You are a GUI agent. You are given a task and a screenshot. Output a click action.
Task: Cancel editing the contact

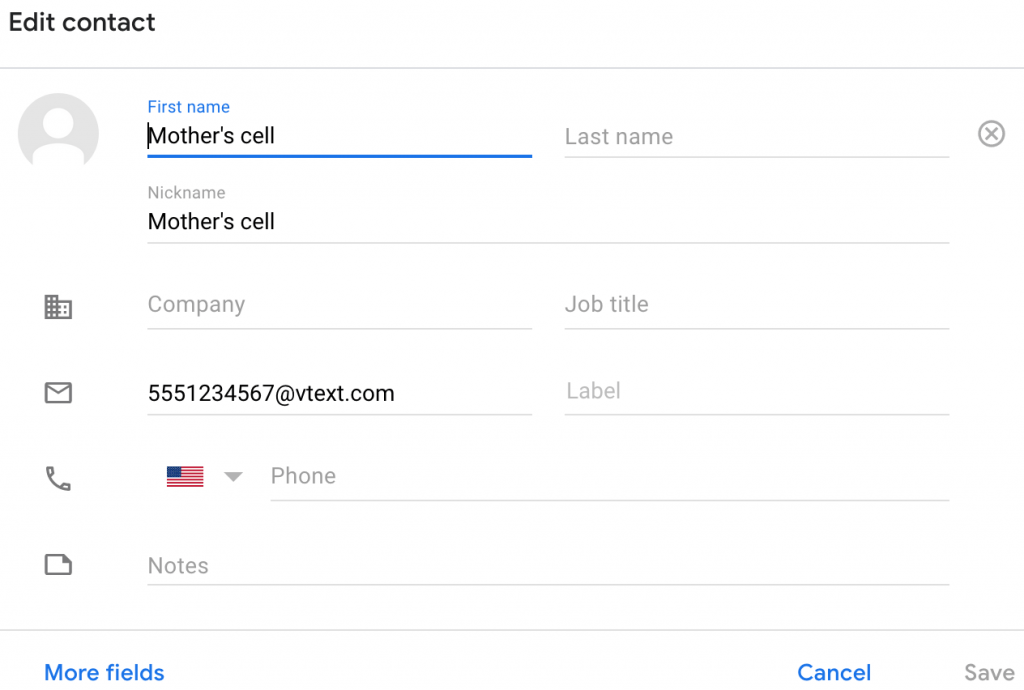[x=834, y=673]
